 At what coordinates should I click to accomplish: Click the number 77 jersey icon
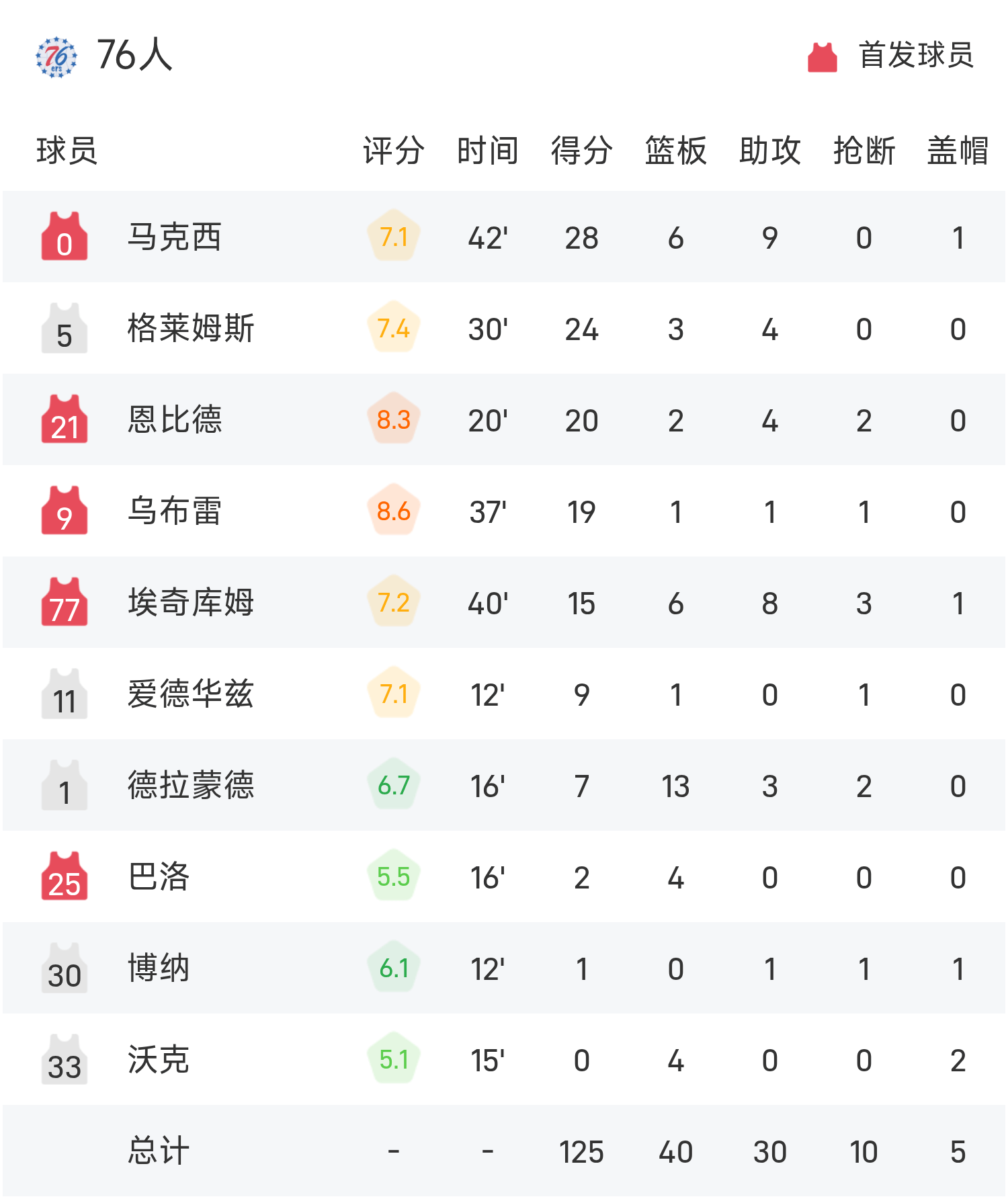pos(65,602)
